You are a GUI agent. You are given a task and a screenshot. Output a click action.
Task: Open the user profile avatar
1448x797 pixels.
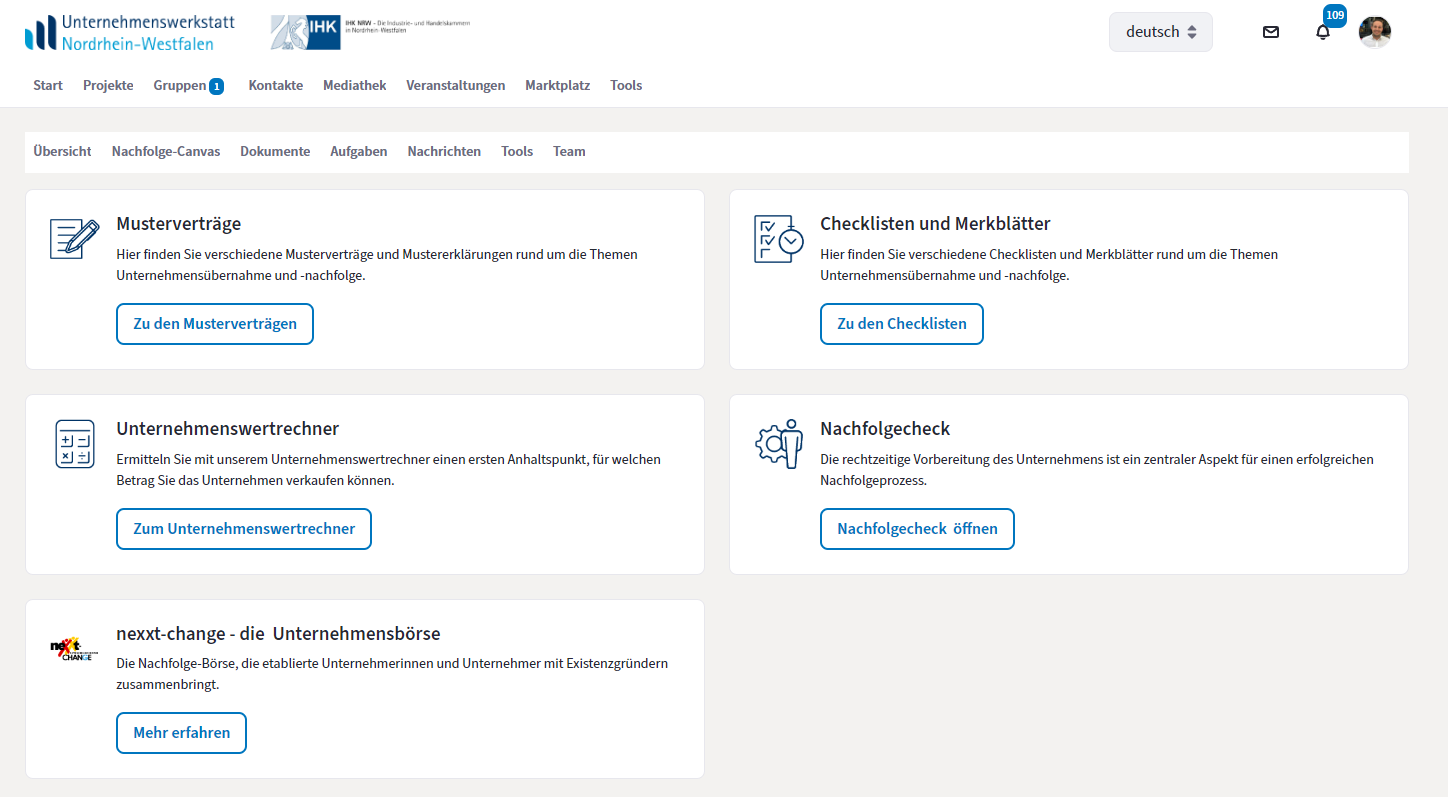tap(1375, 32)
